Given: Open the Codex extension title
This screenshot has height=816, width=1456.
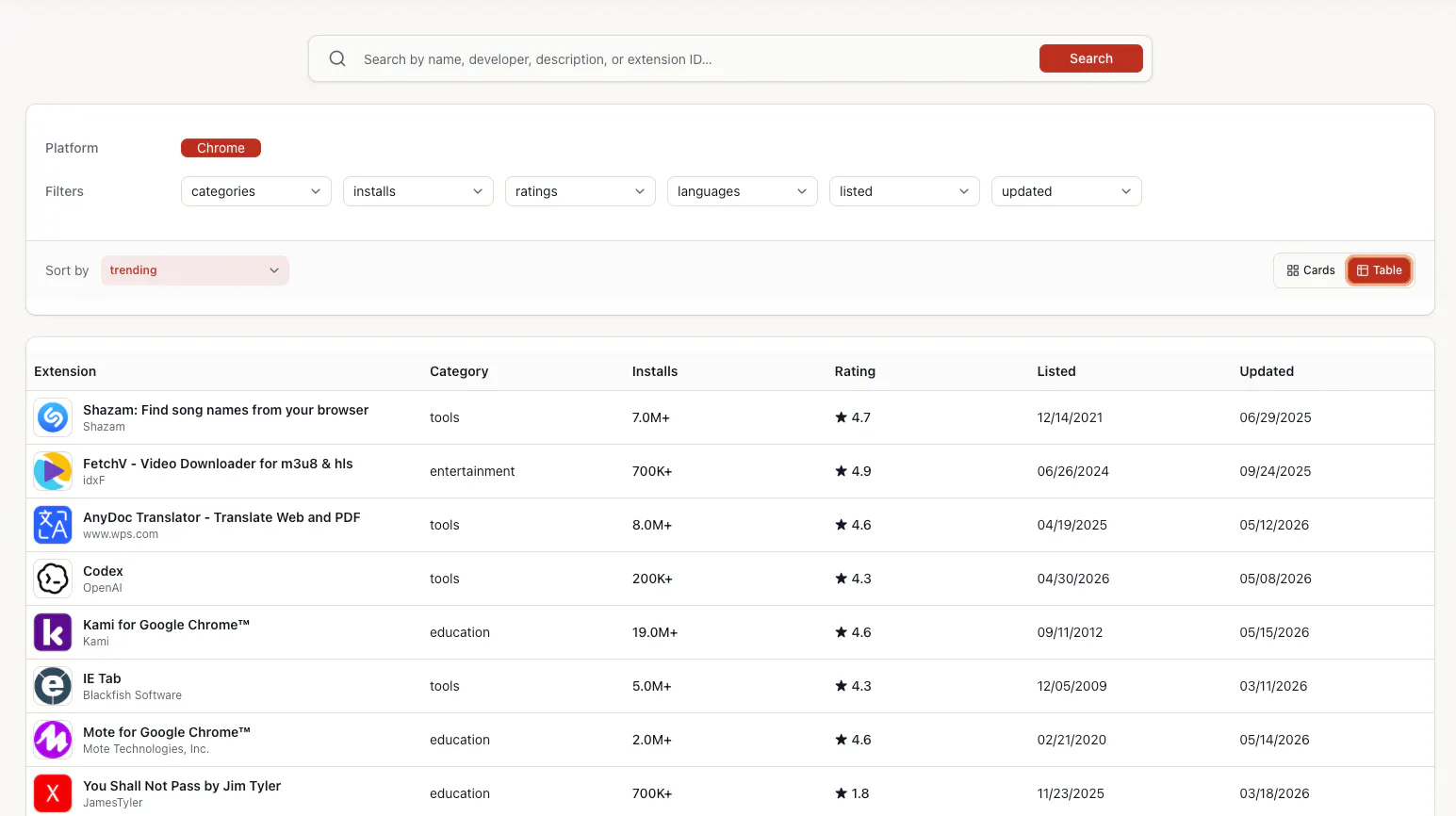Looking at the screenshot, I should 103,571.
